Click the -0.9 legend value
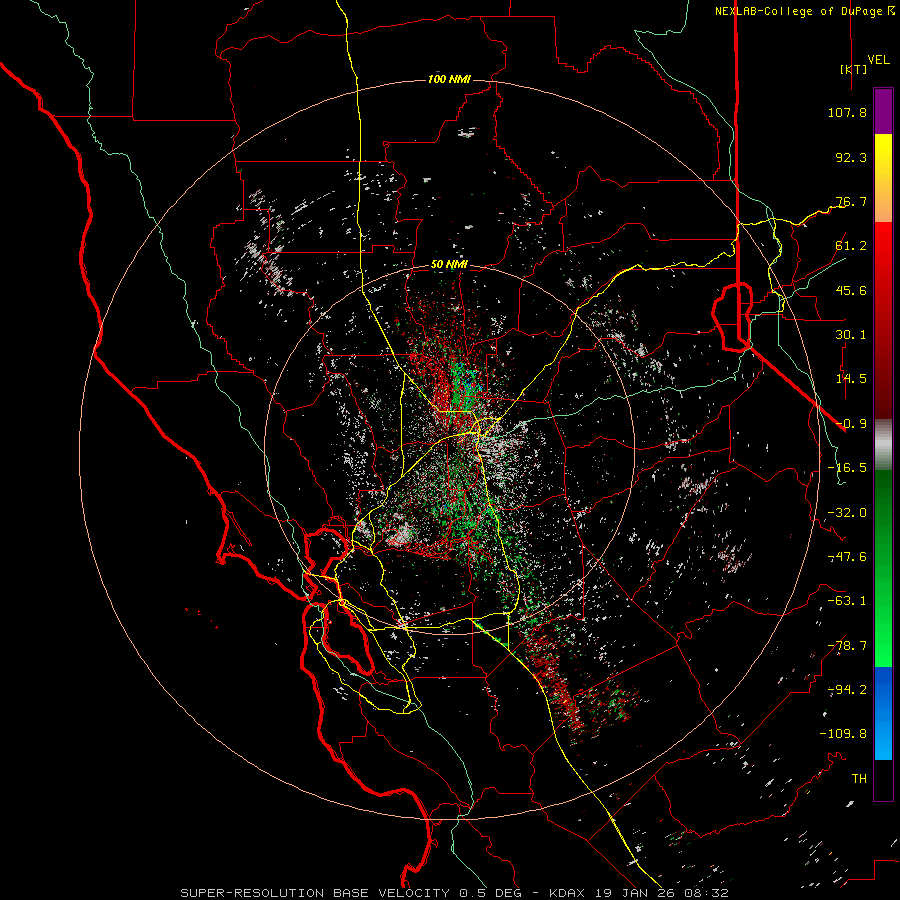This screenshot has width=900, height=900. pyautogui.click(x=851, y=424)
